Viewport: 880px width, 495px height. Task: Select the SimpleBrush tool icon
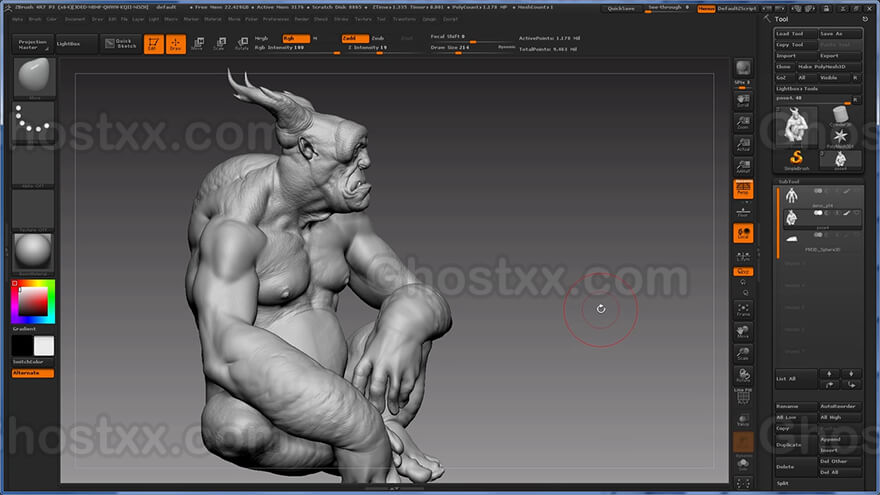796,160
